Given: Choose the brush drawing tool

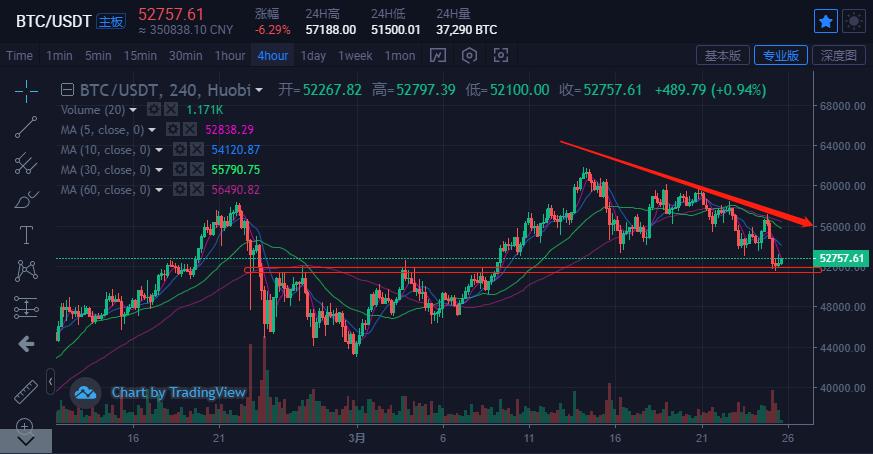Looking at the screenshot, I should click(26, 199).
